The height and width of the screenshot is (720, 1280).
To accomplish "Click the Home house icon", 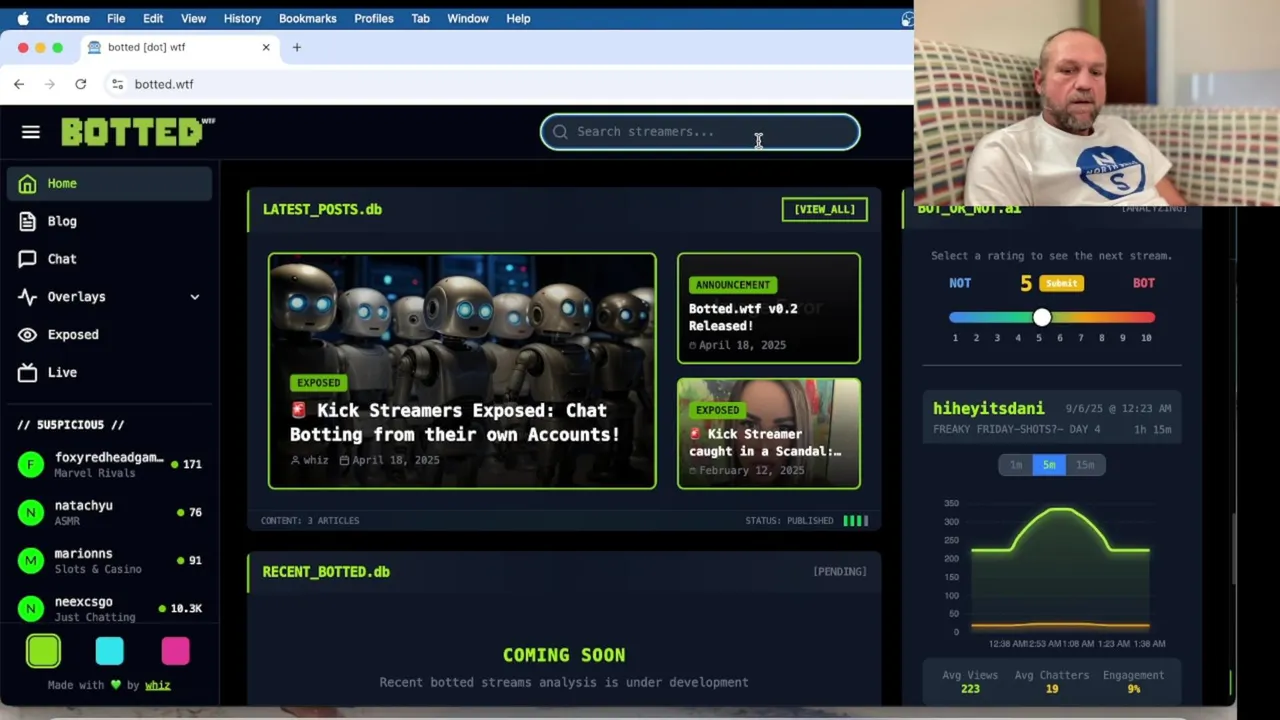I will [28, 183].
